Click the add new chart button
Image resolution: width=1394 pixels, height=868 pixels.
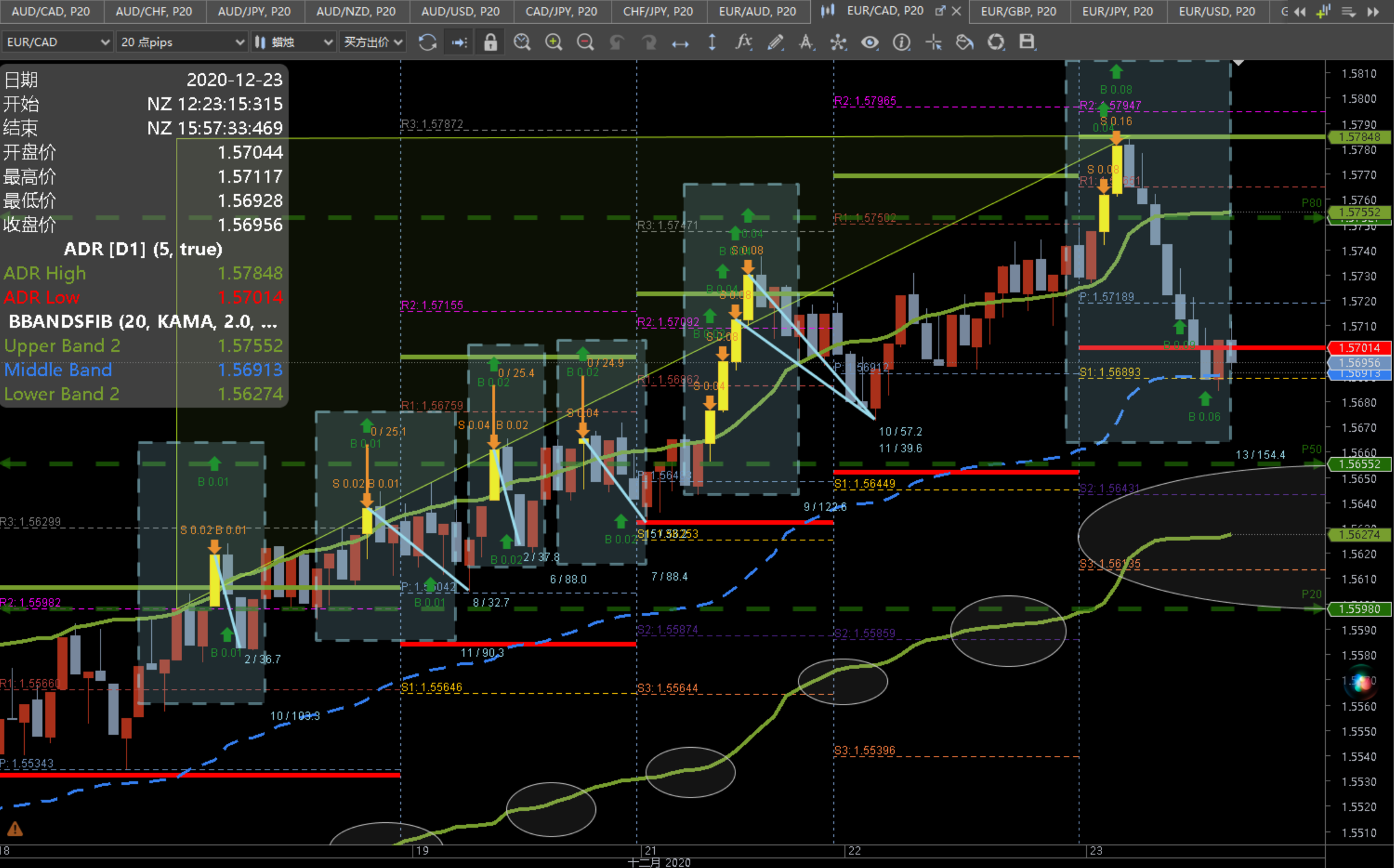(x=1323, y=11)
